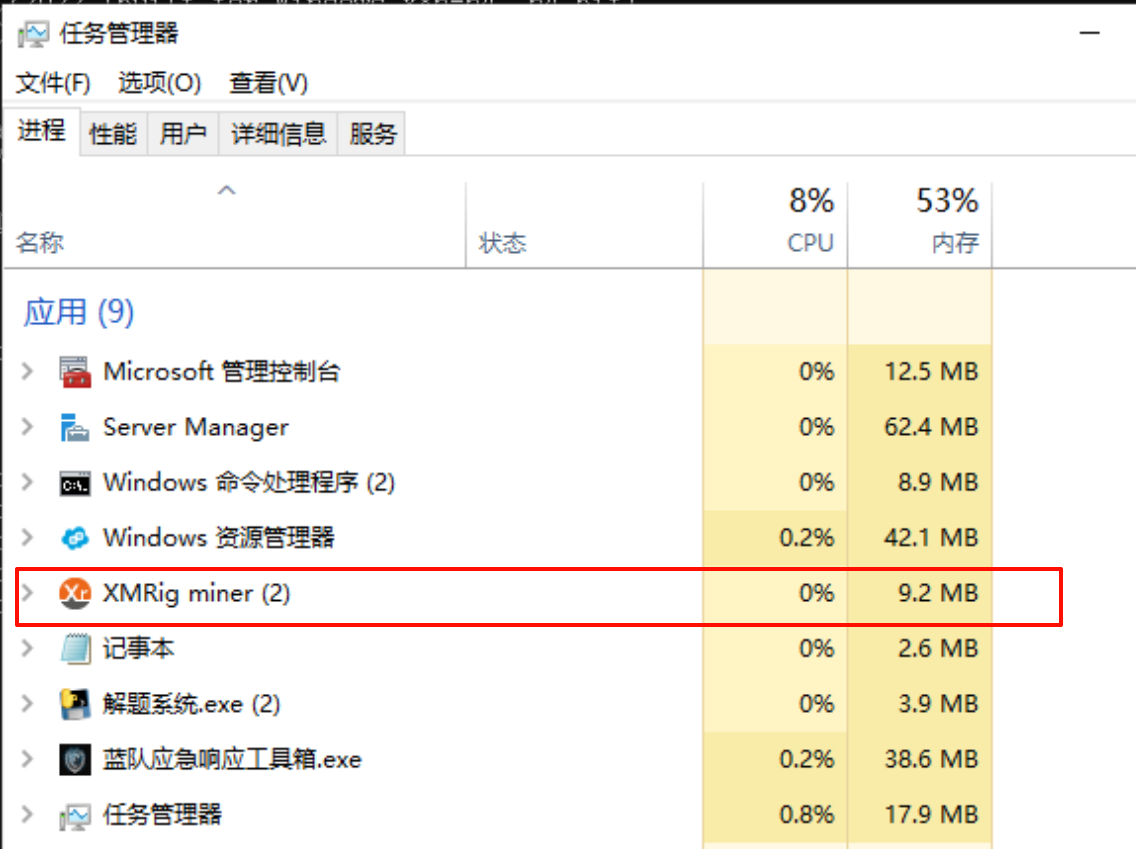Open the 文件(F) menu
This screenshot has width=1136, height=849.
click(x=53, y=83)
